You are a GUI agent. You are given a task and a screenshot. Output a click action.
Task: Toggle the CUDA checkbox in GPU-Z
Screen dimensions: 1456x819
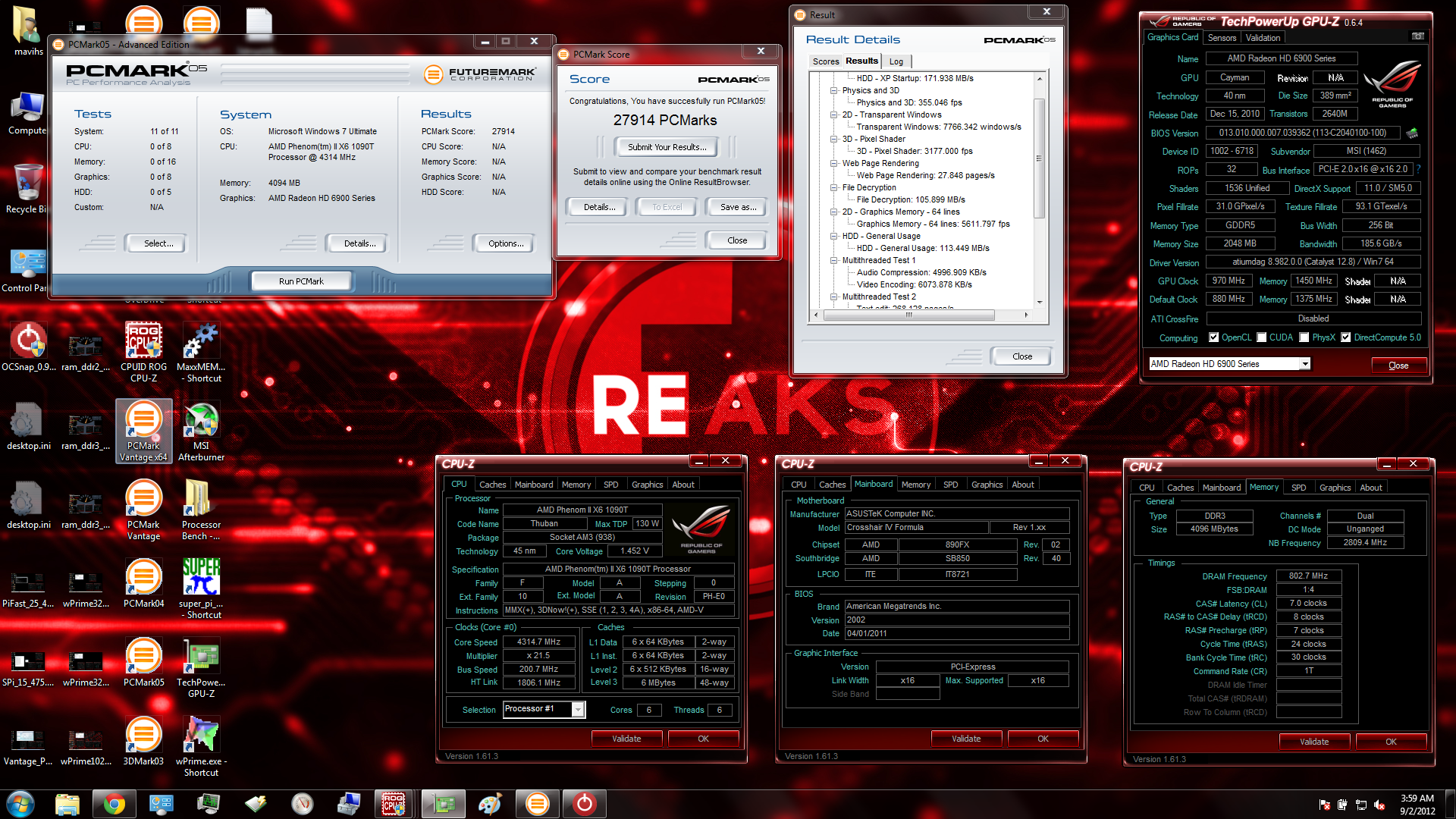1261,337
